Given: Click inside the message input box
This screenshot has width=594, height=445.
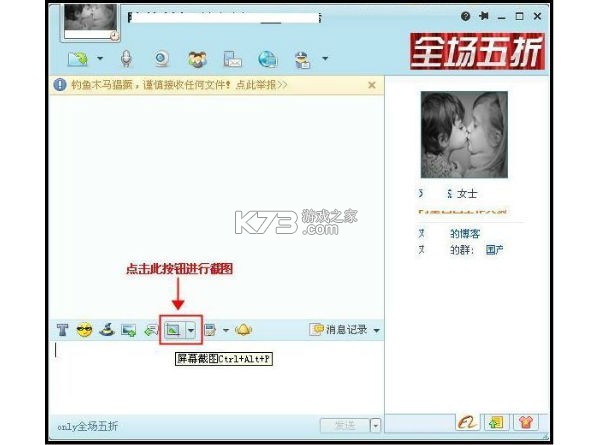Looking at the screenshot, I should [x=217, y=377].
